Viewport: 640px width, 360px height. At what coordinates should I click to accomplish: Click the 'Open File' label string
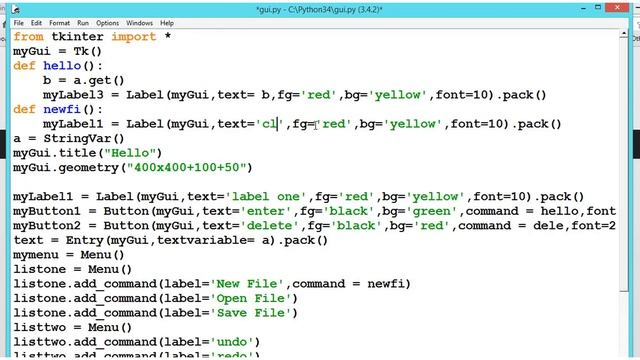pos(250,298)
